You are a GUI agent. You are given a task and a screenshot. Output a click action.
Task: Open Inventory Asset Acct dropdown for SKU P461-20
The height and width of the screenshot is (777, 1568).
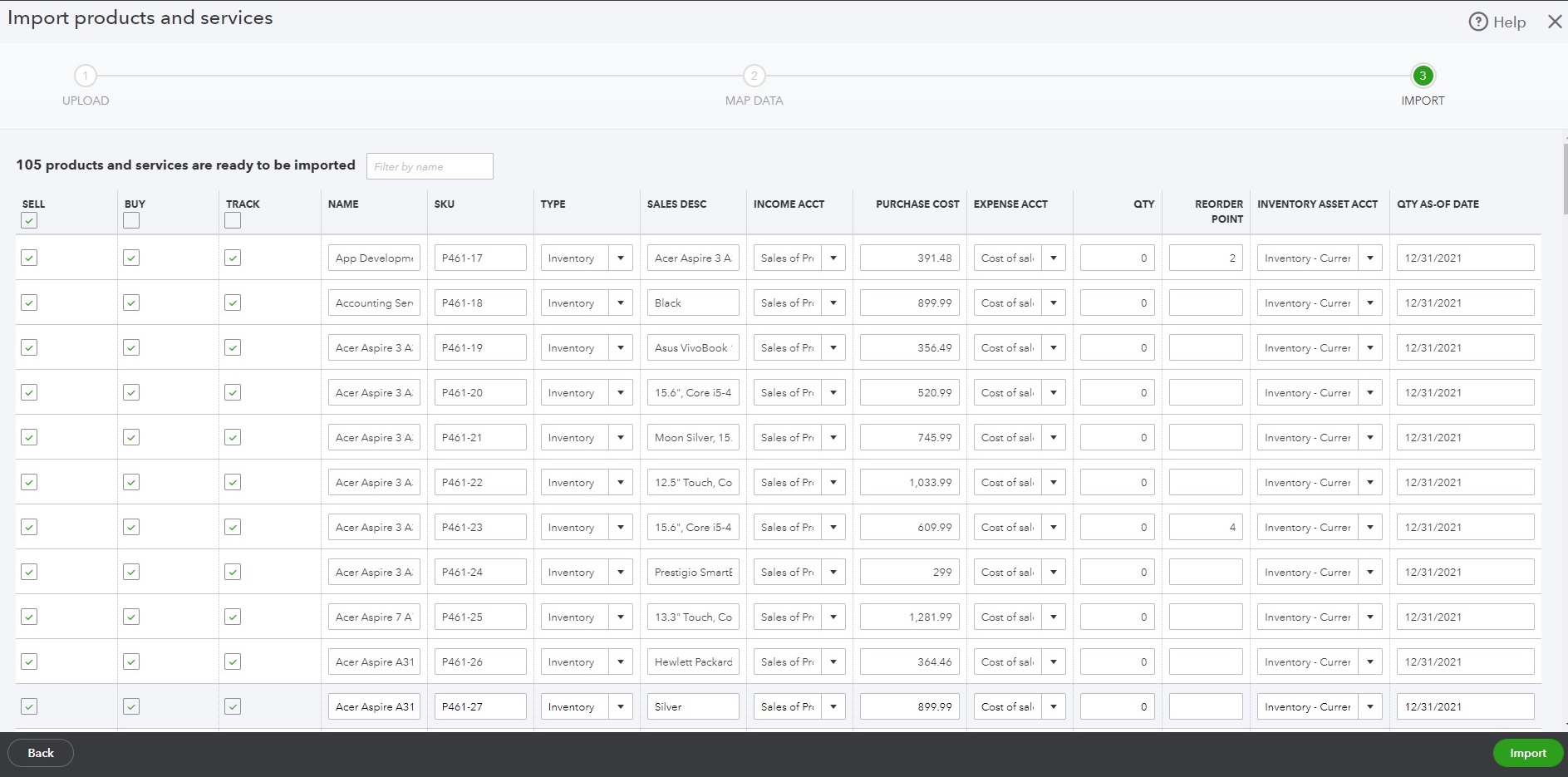coord(1370,392)
